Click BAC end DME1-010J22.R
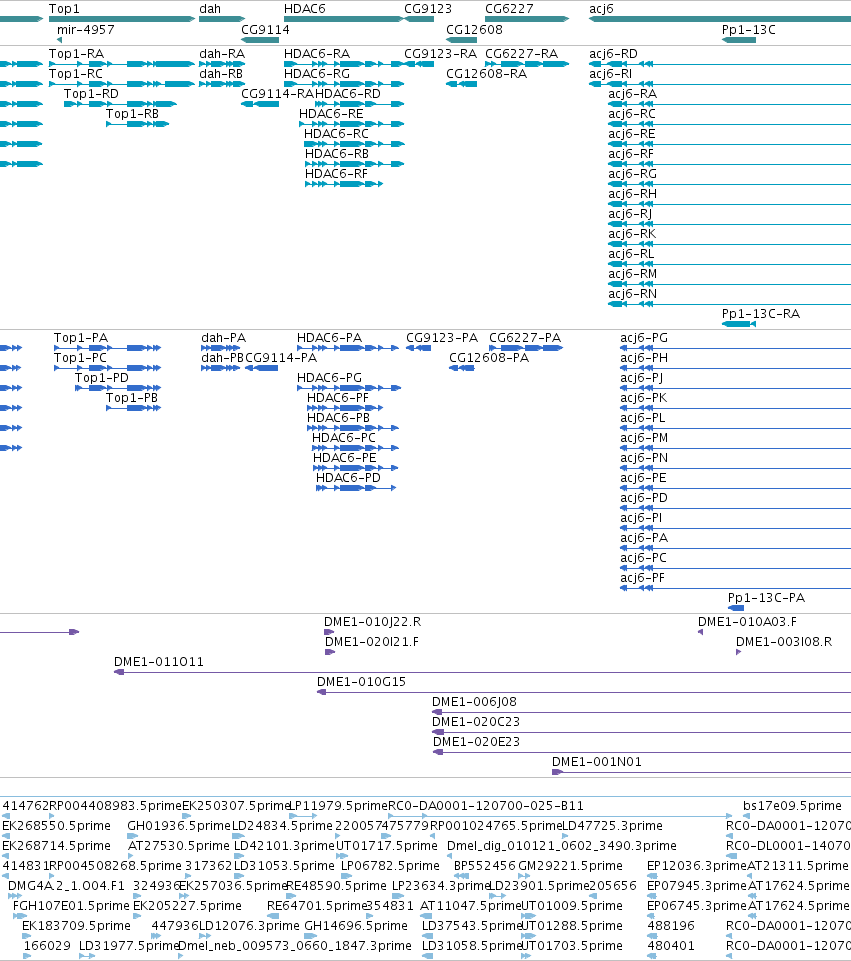Viewport: 851px width, 961px height. point(373,621)
